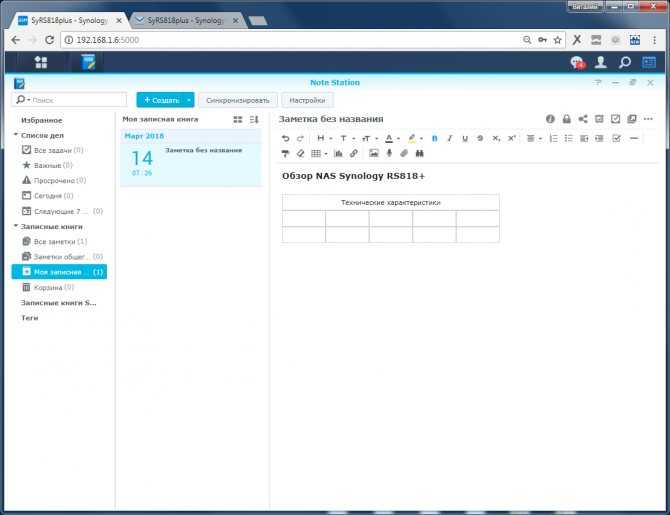670x515 pixels.
Task: Open find and replace with the binoculars icon
Action: [x=420, y=153]
